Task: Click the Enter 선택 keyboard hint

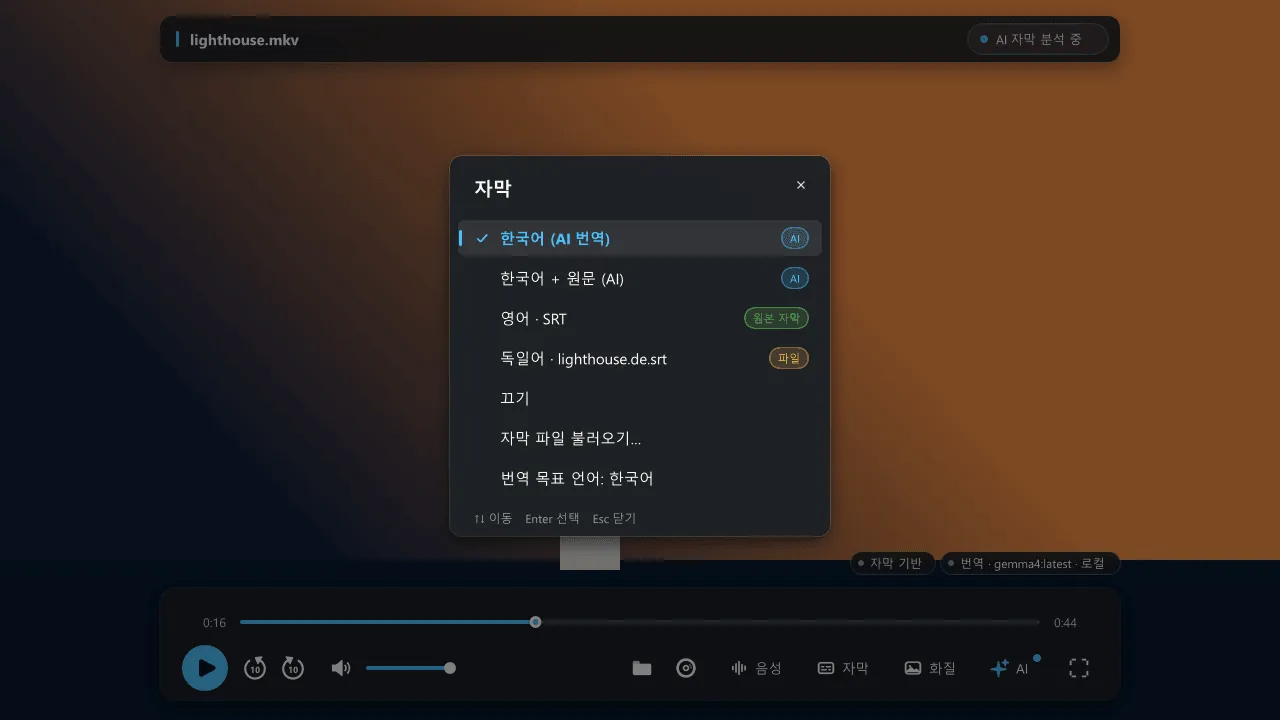Action: pyautogui.click(x=552, y=518)
